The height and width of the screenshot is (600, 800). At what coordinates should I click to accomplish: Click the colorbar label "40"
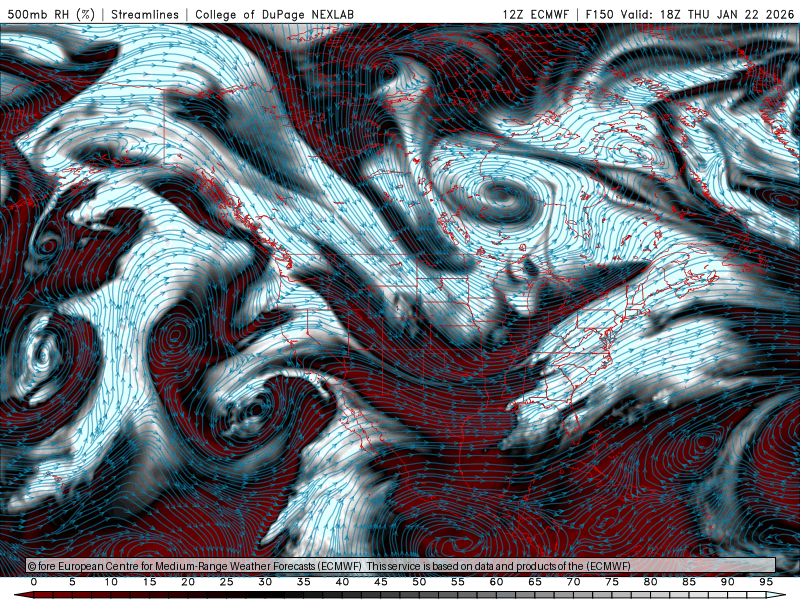click(342, 582)
